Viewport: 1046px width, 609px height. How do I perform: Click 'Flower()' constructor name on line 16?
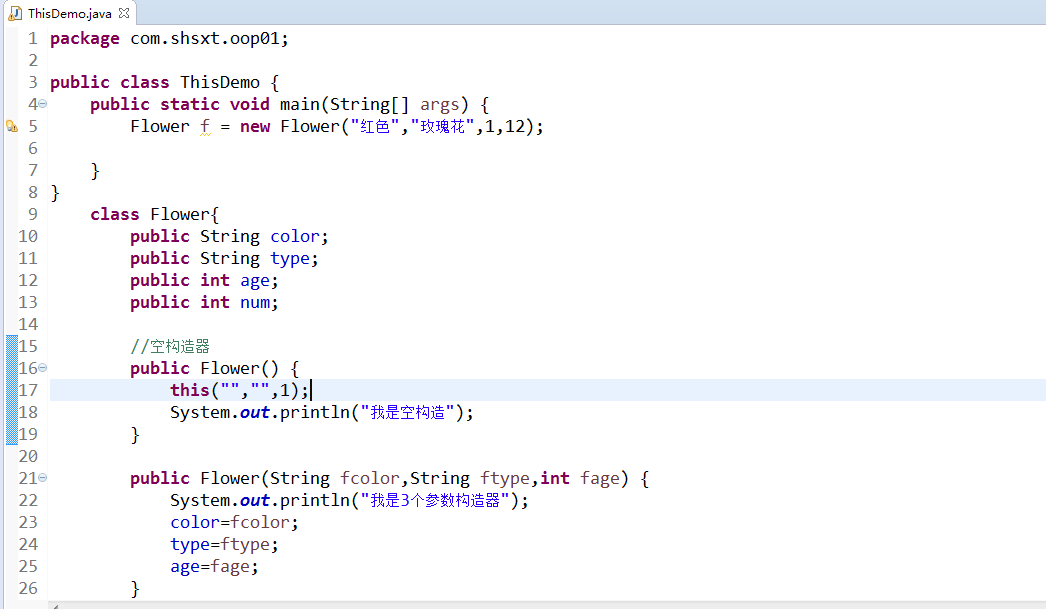pos(239,368)
